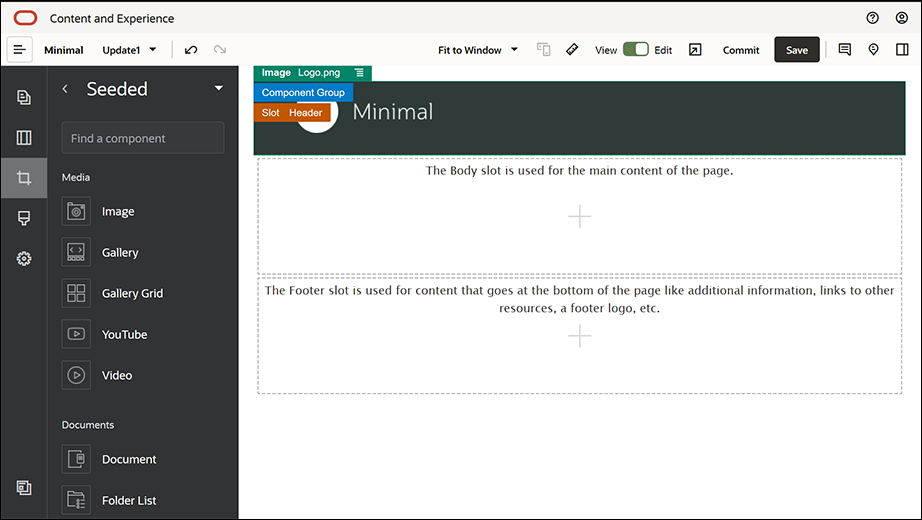Select the Folder List component icon

tap(76, 500)
